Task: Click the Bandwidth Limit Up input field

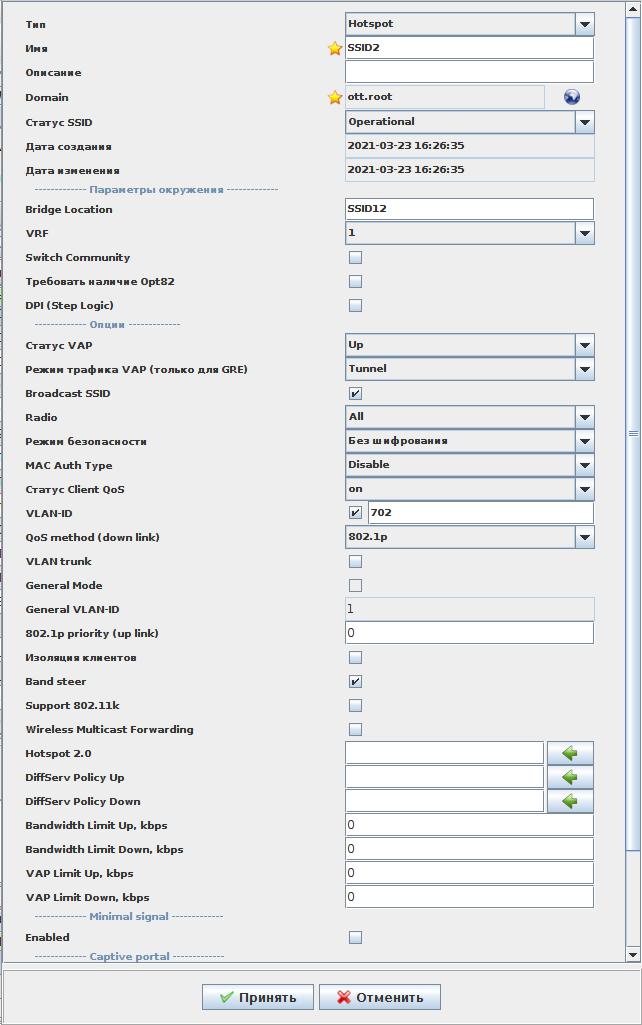Action: pos(469,825)
